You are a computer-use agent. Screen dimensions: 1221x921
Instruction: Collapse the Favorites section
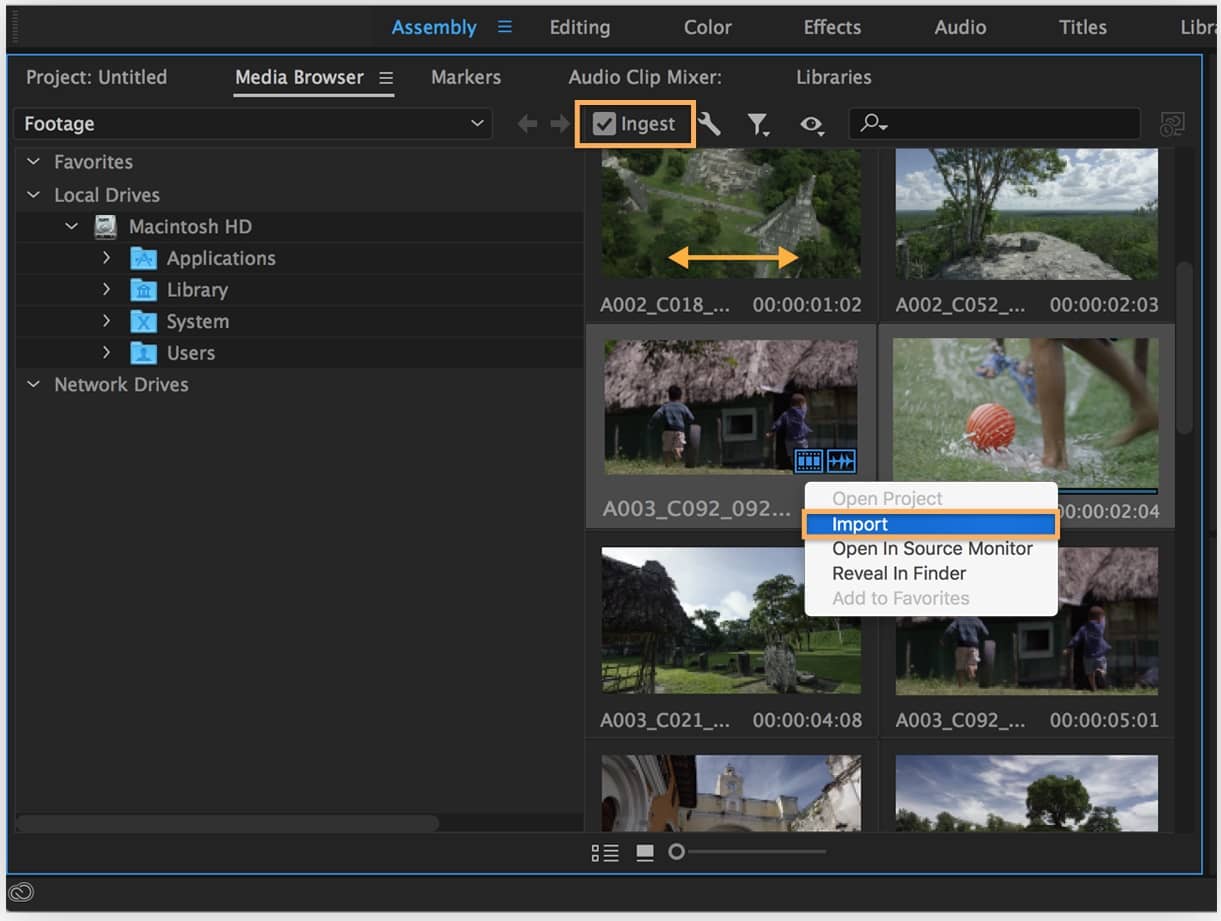click(34, 162)
